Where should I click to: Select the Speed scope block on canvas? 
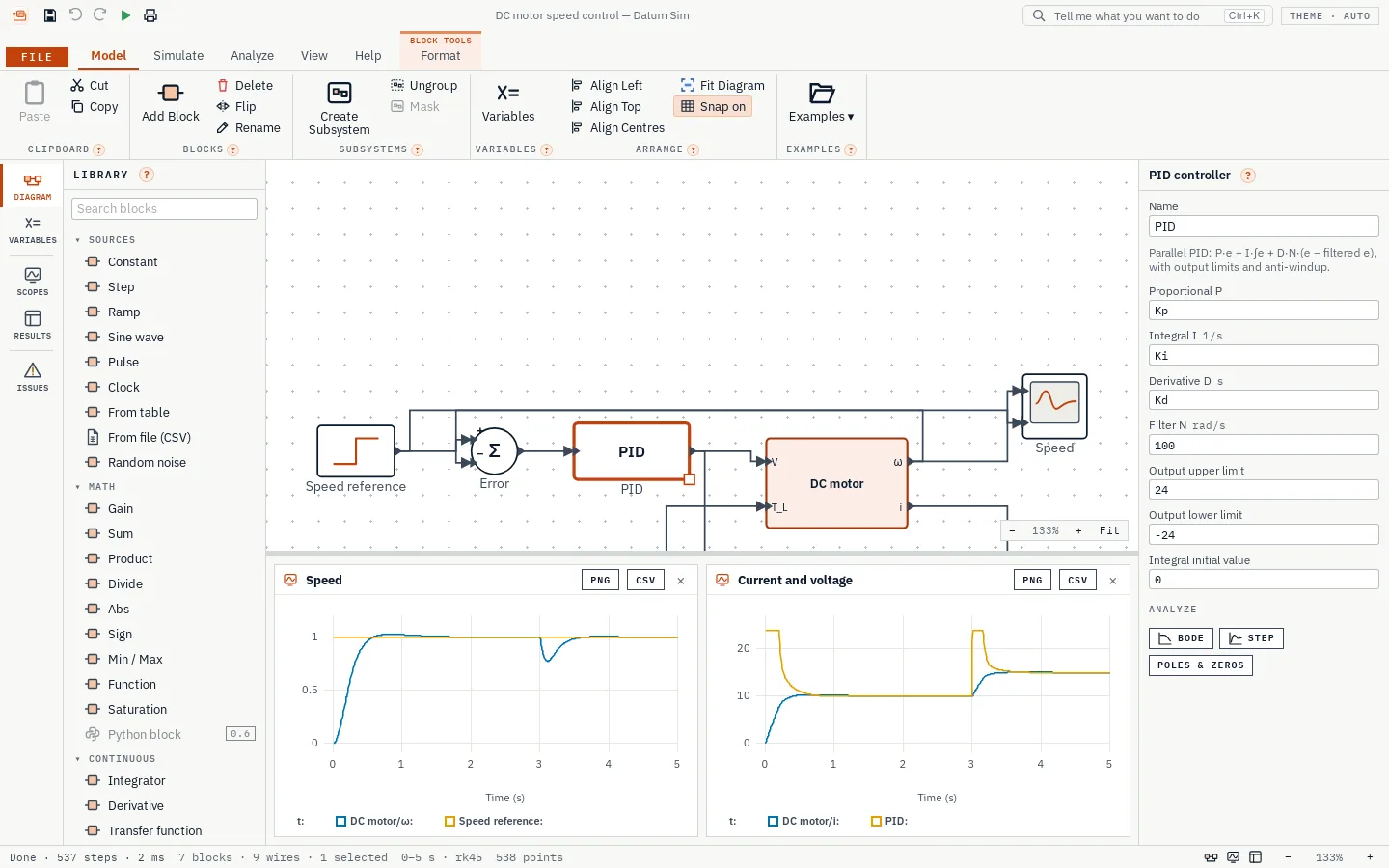point(1054,406)
